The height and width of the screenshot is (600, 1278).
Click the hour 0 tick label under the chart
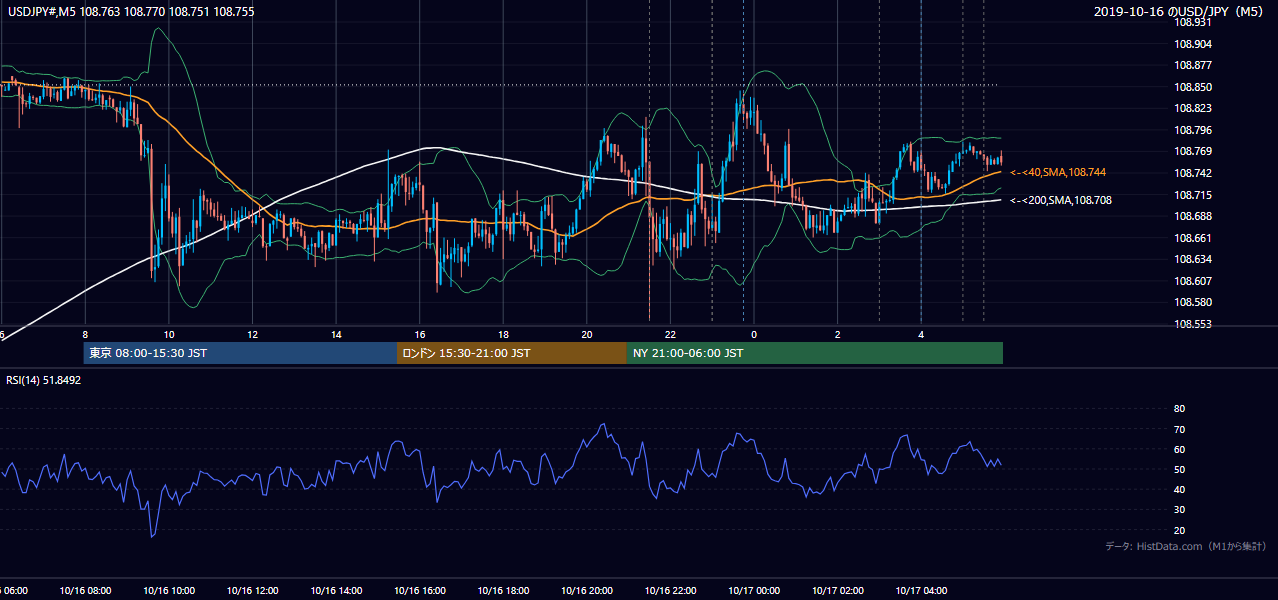tap(754, 335)
